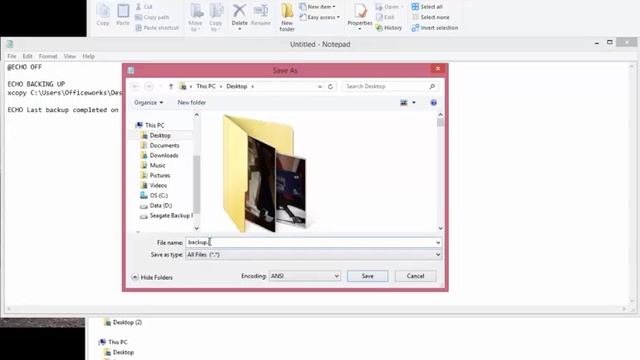Open the File name dropdown arrow
The height and width of the screenshot is (360, 640).
click(438, 242)
